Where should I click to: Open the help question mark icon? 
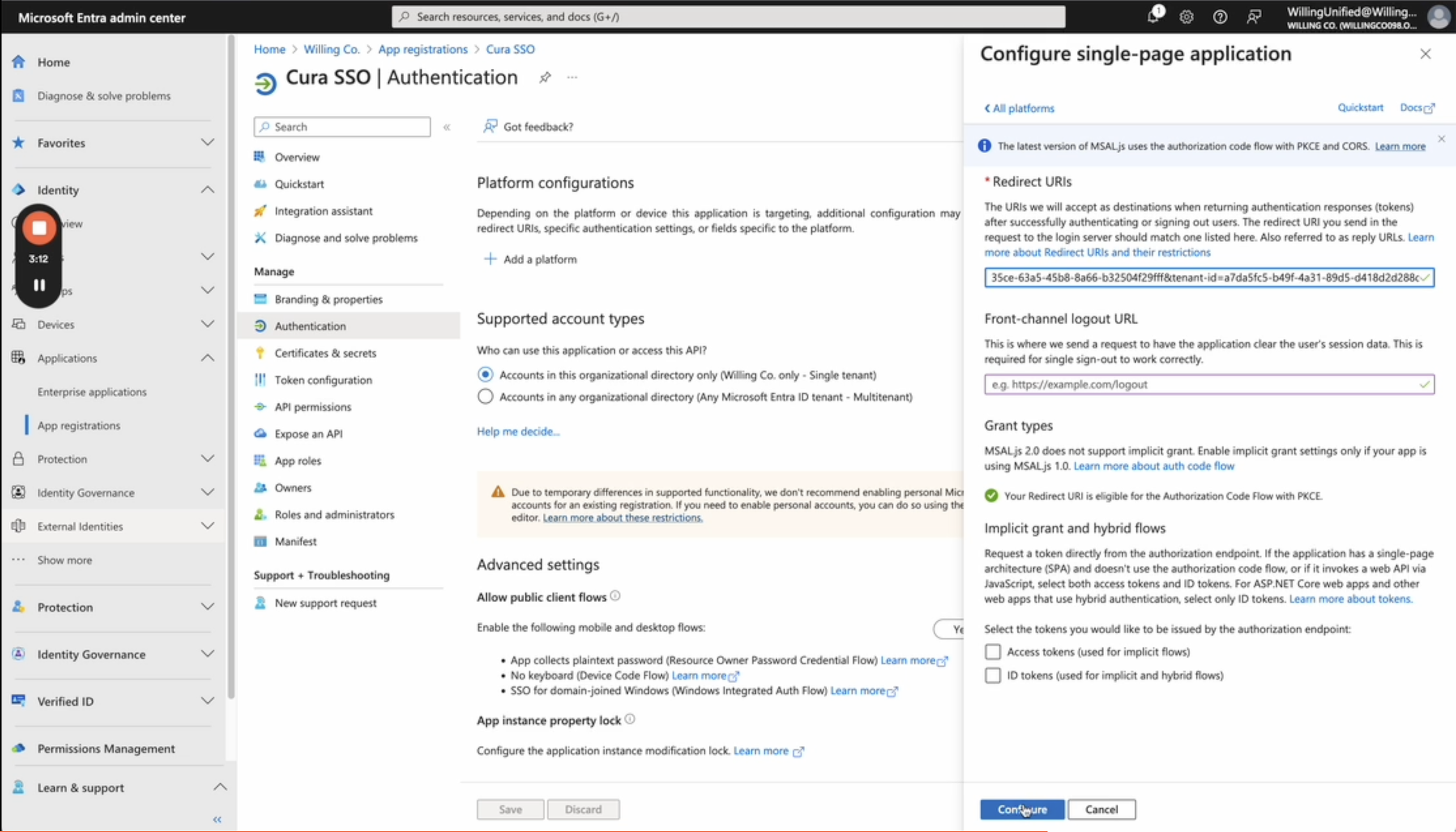coord(1220,17)
